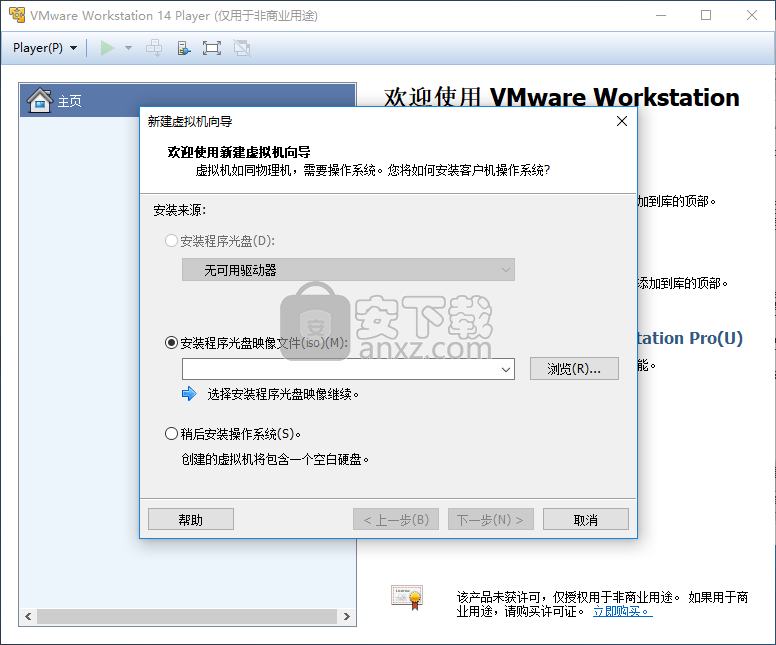The width and height of the screenshot is (776, 645).
Task: Open the Player(P) menu
Action: [45, 48]
